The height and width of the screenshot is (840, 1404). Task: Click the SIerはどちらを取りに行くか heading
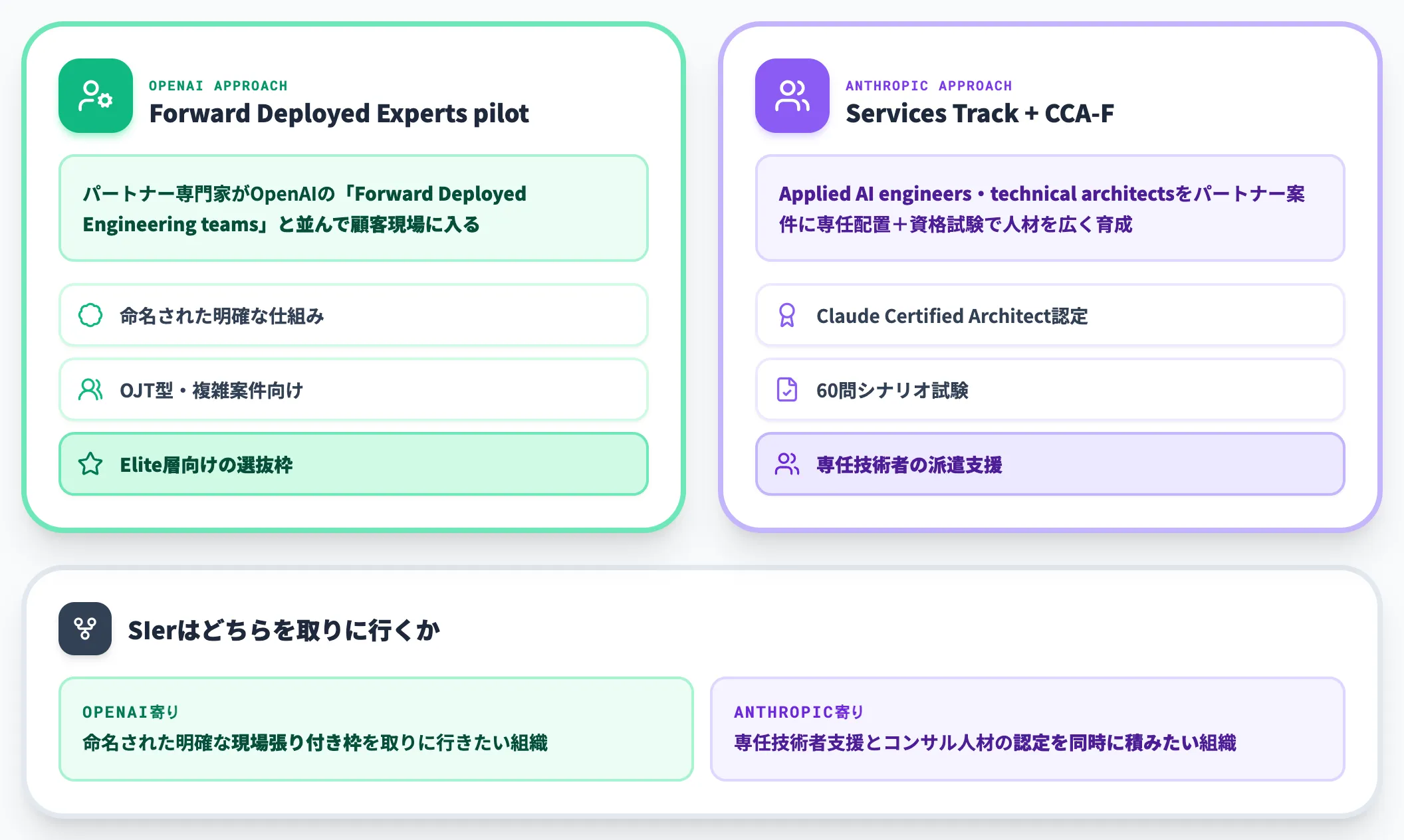[x=284, y=630]
